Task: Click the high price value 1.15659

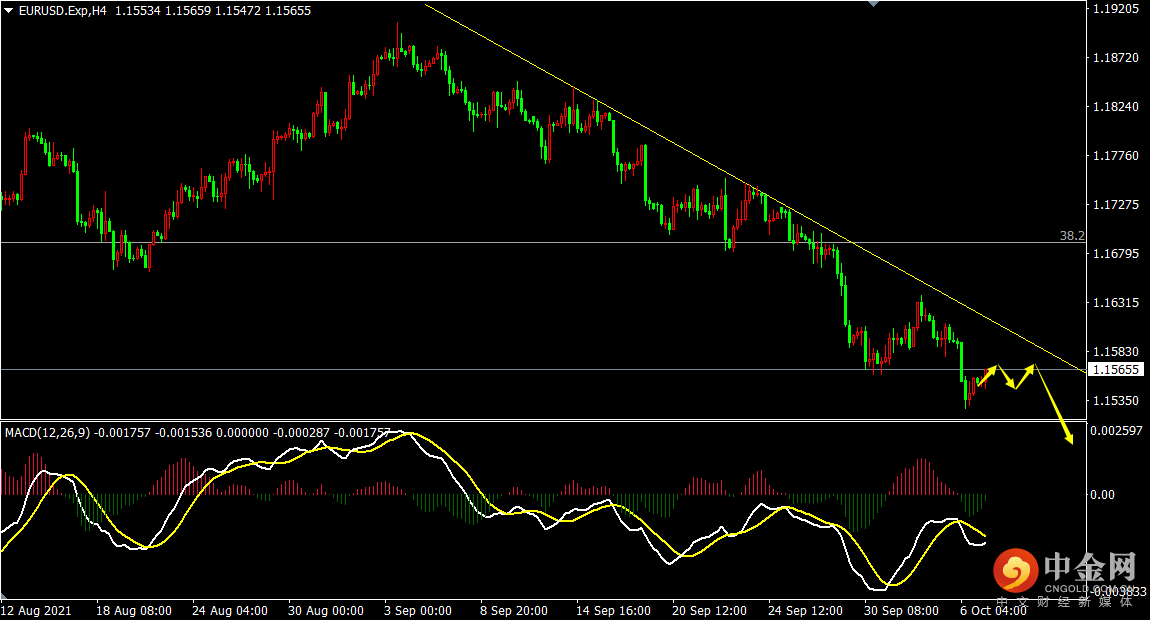Action: pyautogui.click(x=188, y=10)
